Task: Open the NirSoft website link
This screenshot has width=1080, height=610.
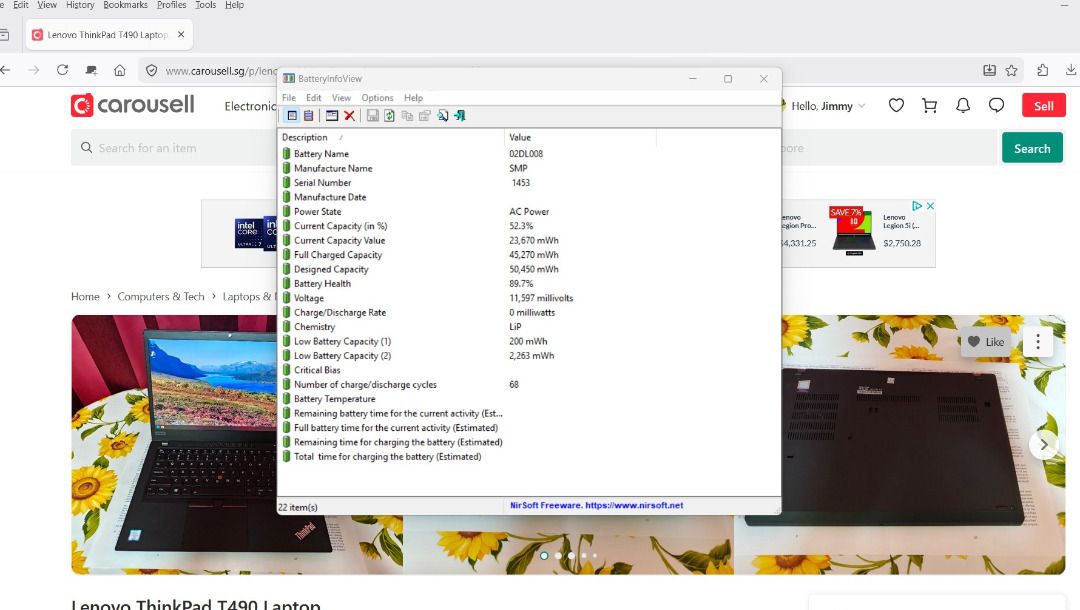Action: 596,505
